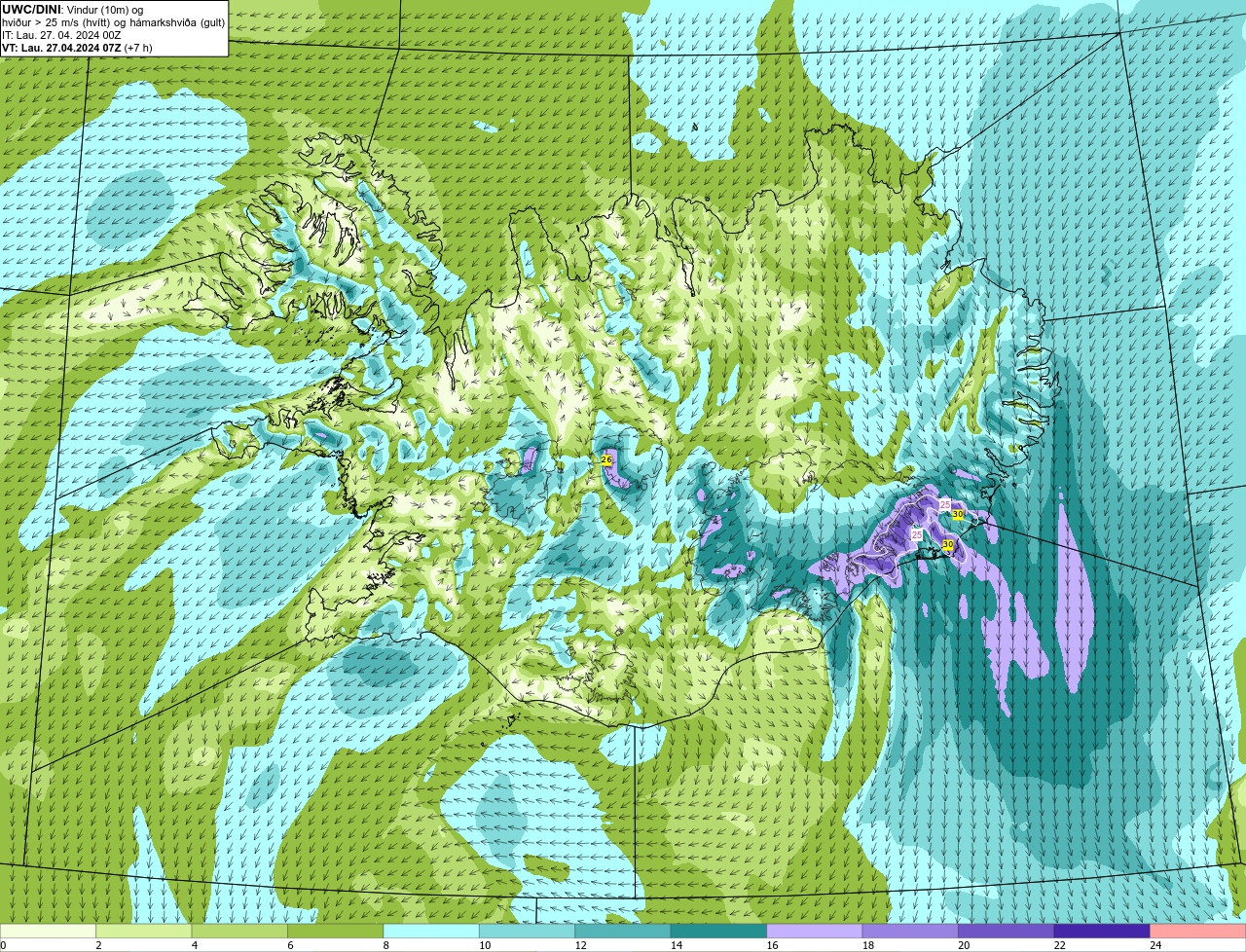Click the 12–14 m/s medium teal legend swatch
Image resolution: width=1246 pixels, height=952 pixels.
coord(623,932)
